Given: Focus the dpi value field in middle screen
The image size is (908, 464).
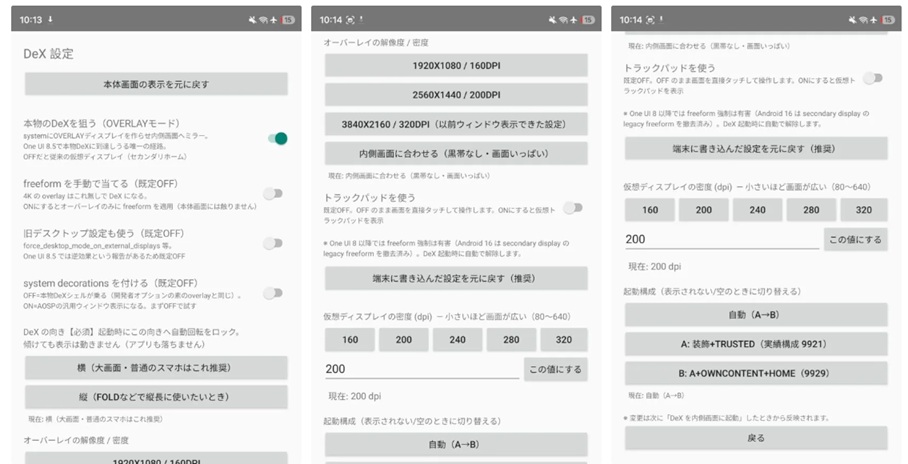Looking at the screenshot, I should [x=422, y=369].
